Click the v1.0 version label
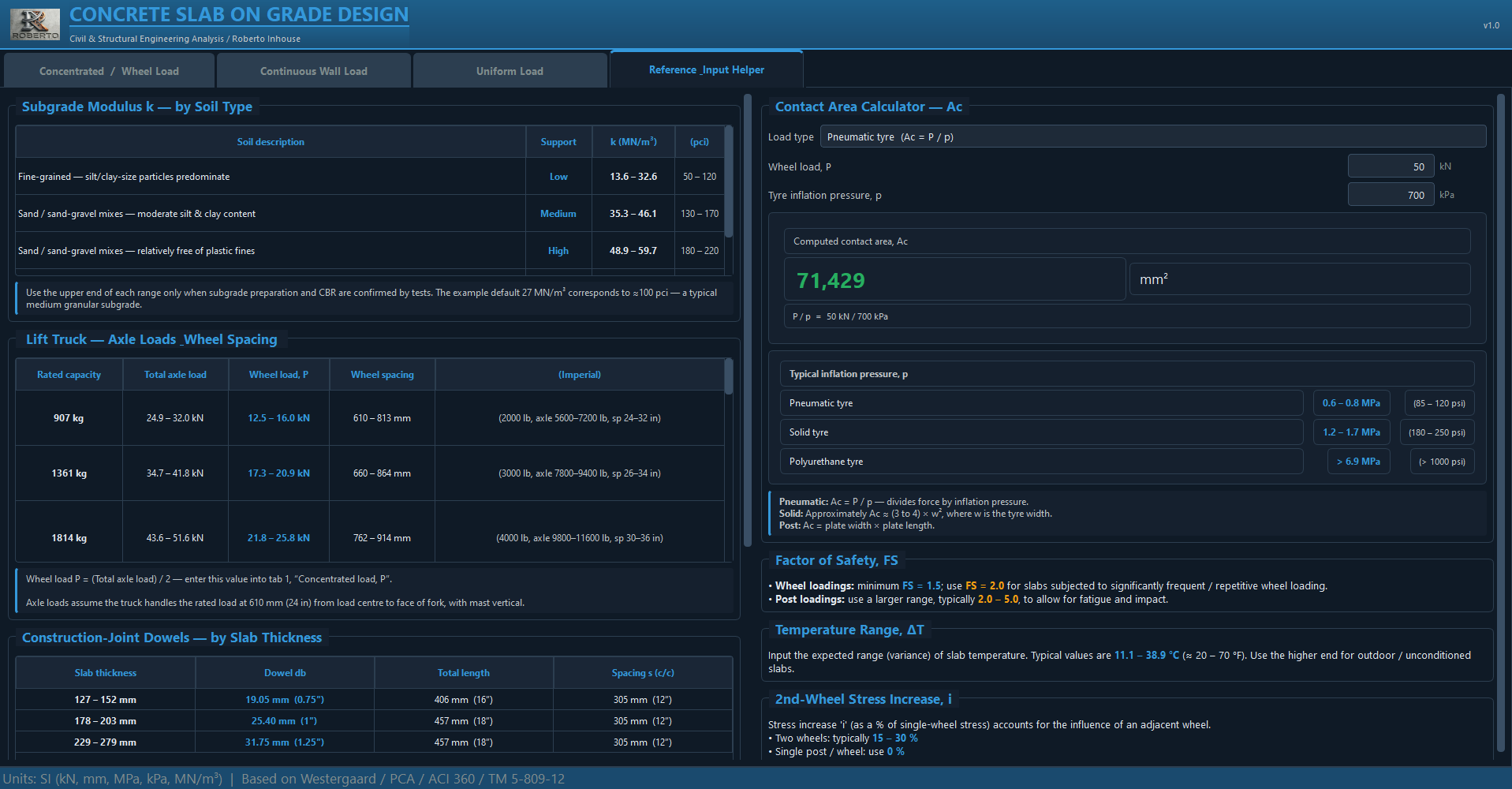The width and height of the screenshot is (1512, 789). click(1491, 25)
